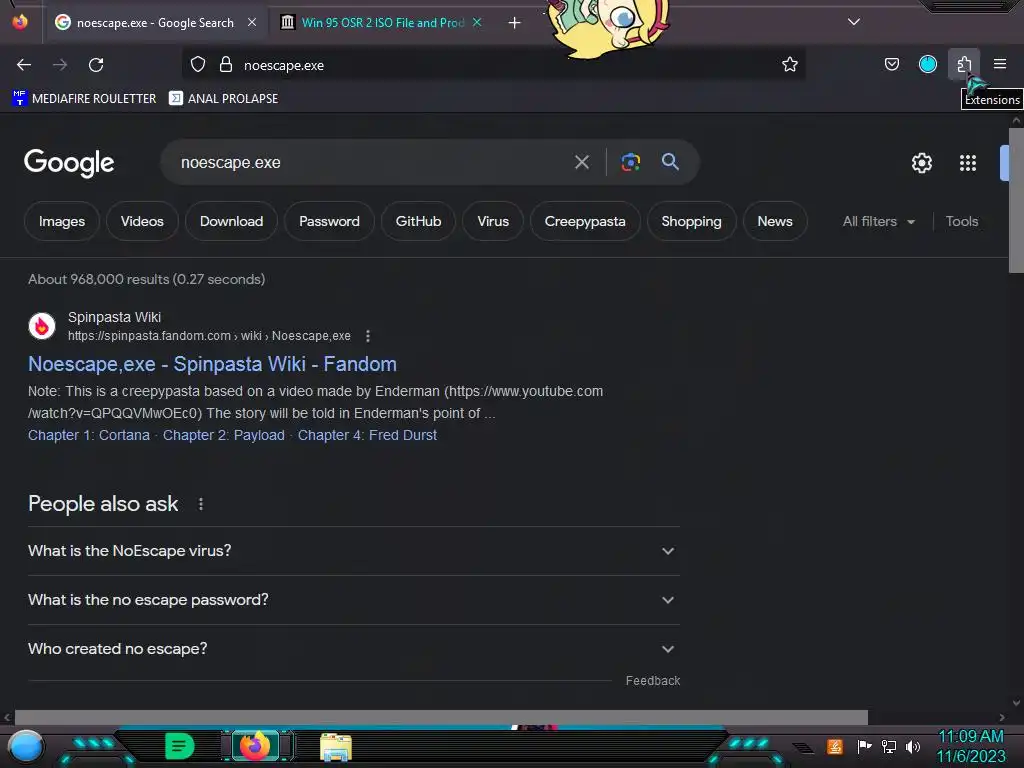Open the network tray icon
1024x768 pixels.
tap(888, 746)
